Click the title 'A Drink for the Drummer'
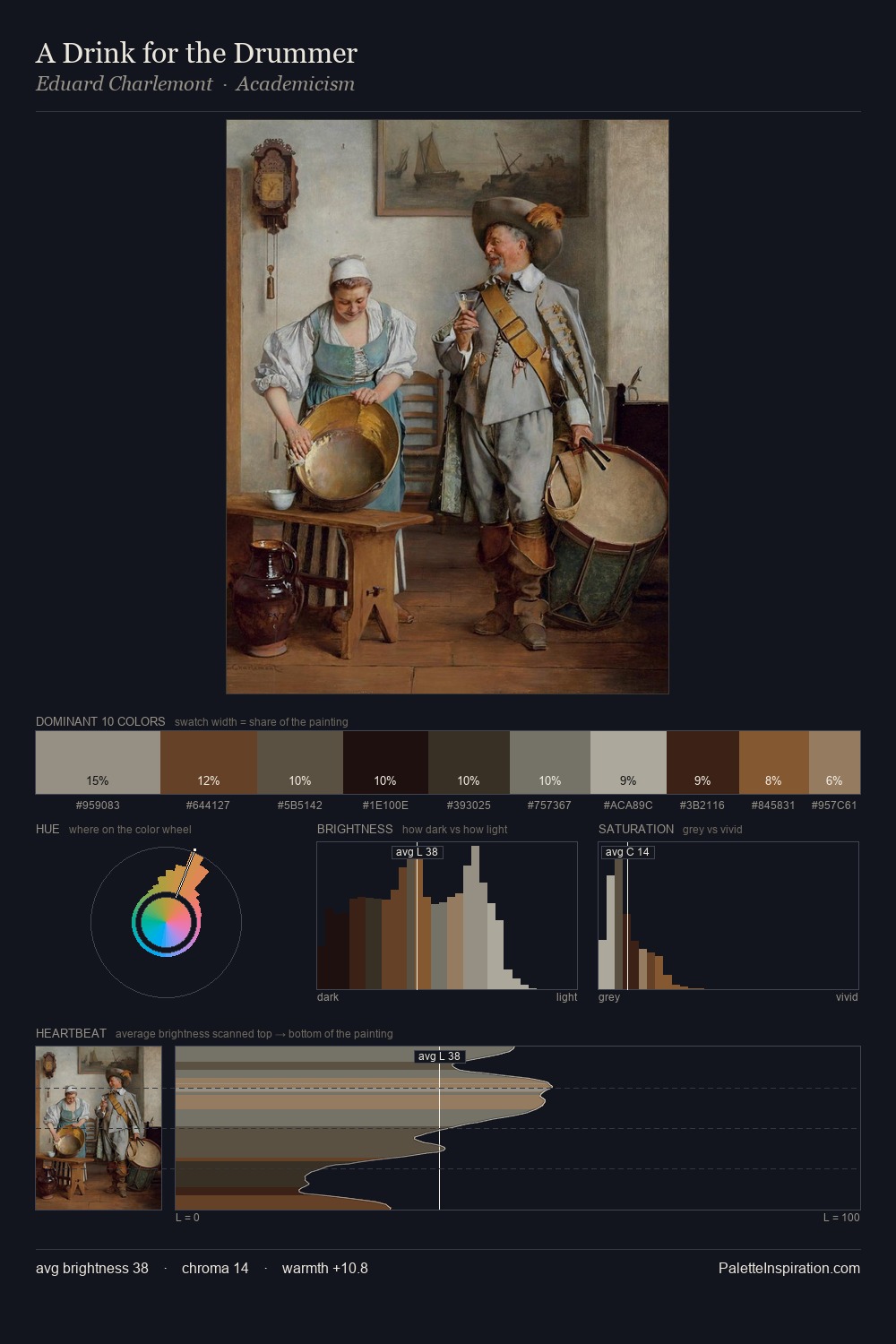The height and width of the screenshot is (1344, 896). (x=196, y=53)
